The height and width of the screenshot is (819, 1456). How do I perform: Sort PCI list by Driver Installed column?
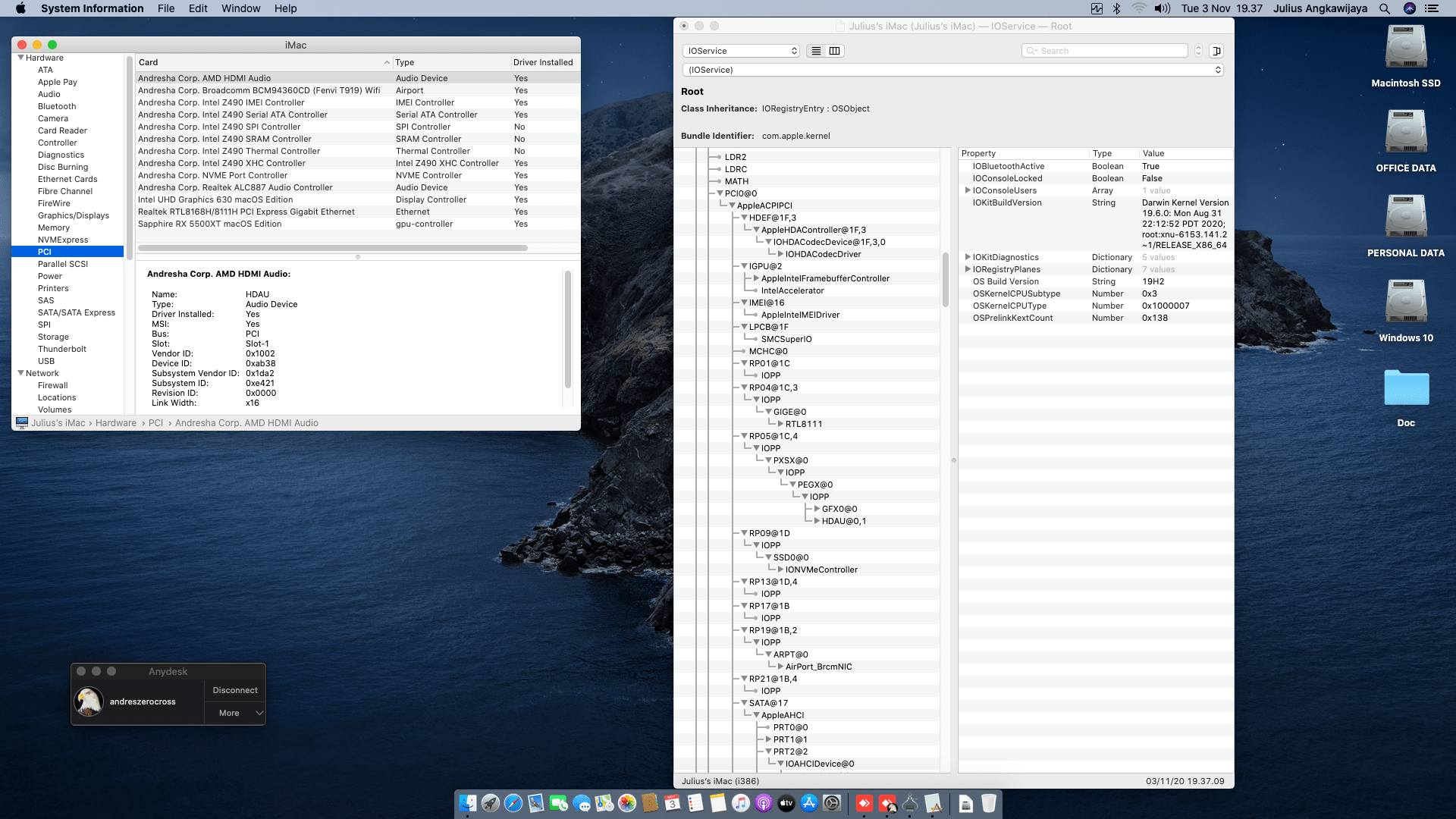pos(545,62)
